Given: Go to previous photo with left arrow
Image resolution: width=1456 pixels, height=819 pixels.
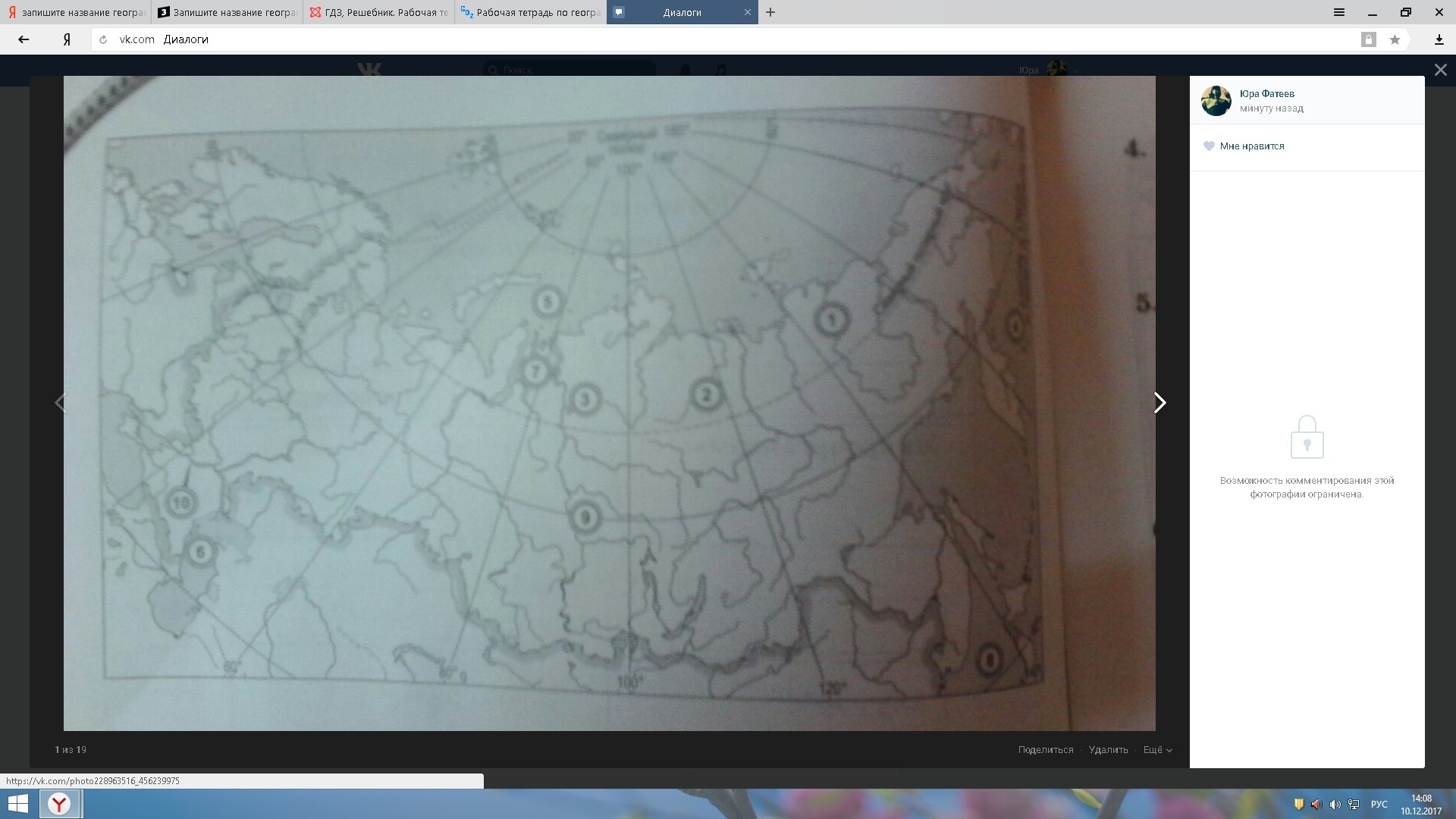Looking at the screenshot, I should point(61,403).
